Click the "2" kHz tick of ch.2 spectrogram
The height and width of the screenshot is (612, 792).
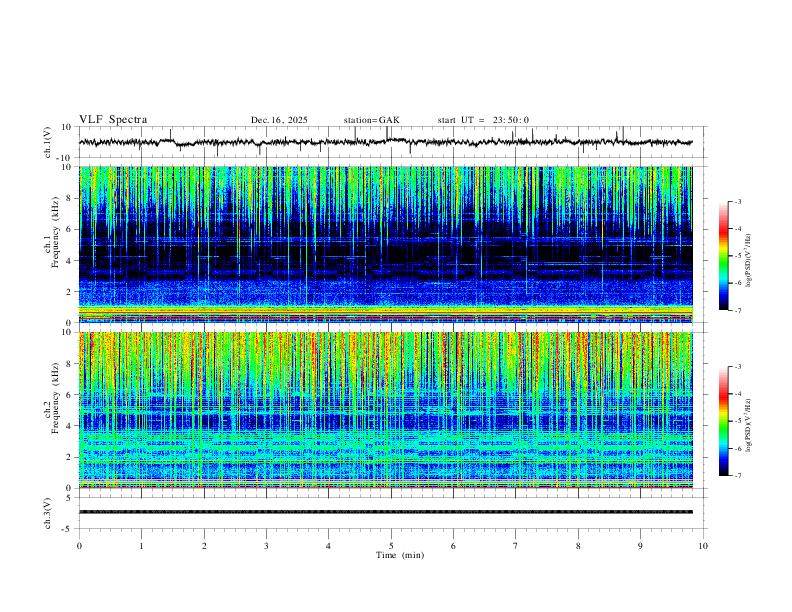69,457
